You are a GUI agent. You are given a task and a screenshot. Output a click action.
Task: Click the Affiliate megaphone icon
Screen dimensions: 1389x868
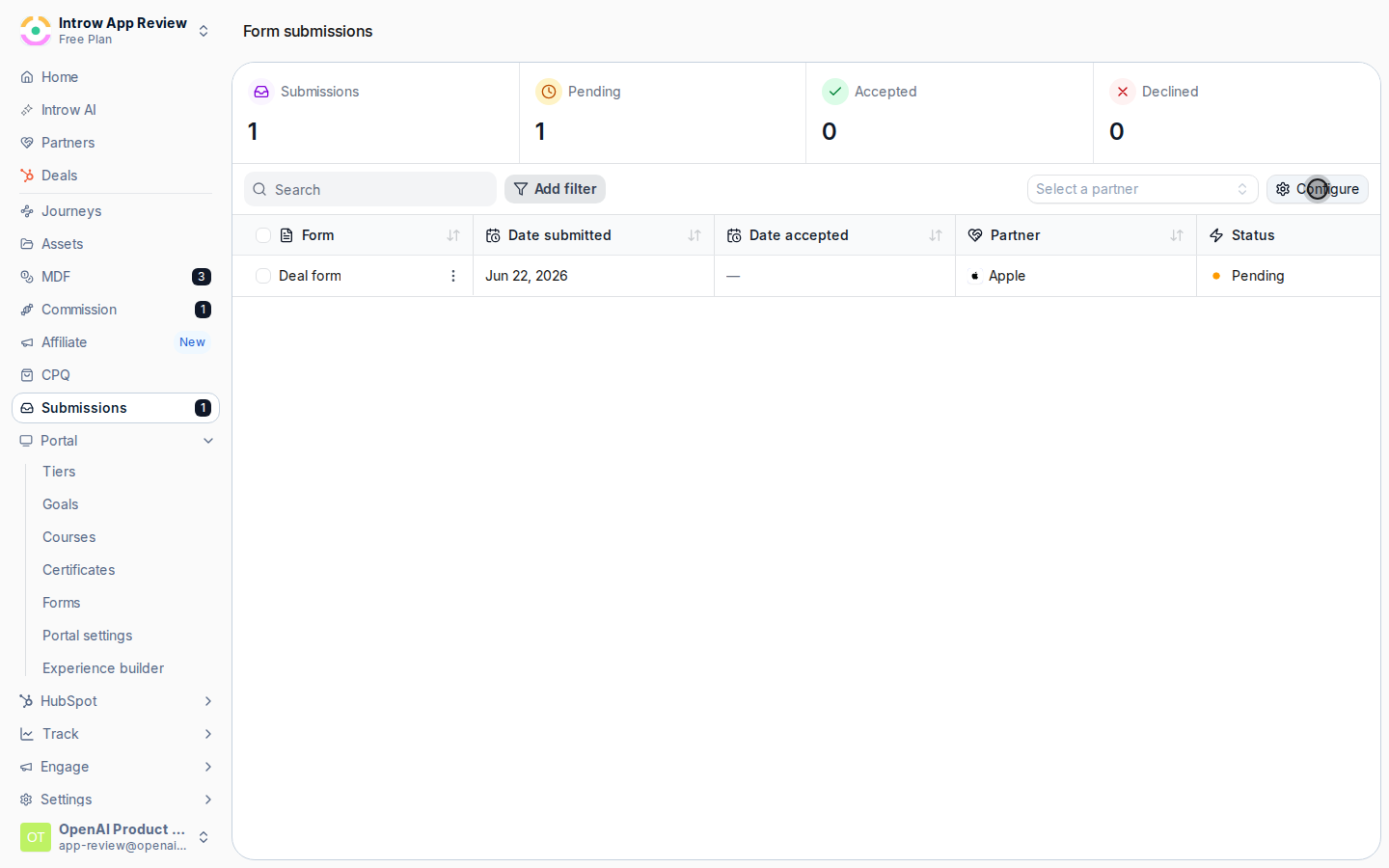point(27,342)
